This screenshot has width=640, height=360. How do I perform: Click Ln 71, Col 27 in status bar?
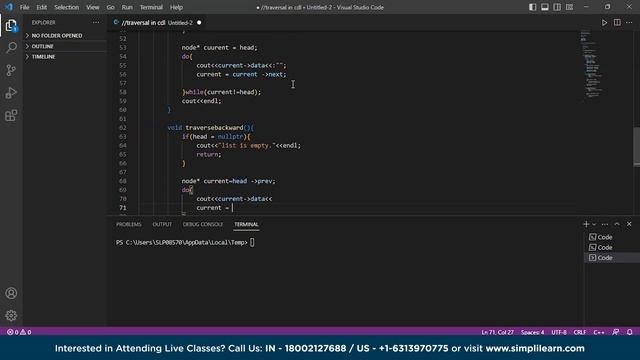tap(498, 332)
